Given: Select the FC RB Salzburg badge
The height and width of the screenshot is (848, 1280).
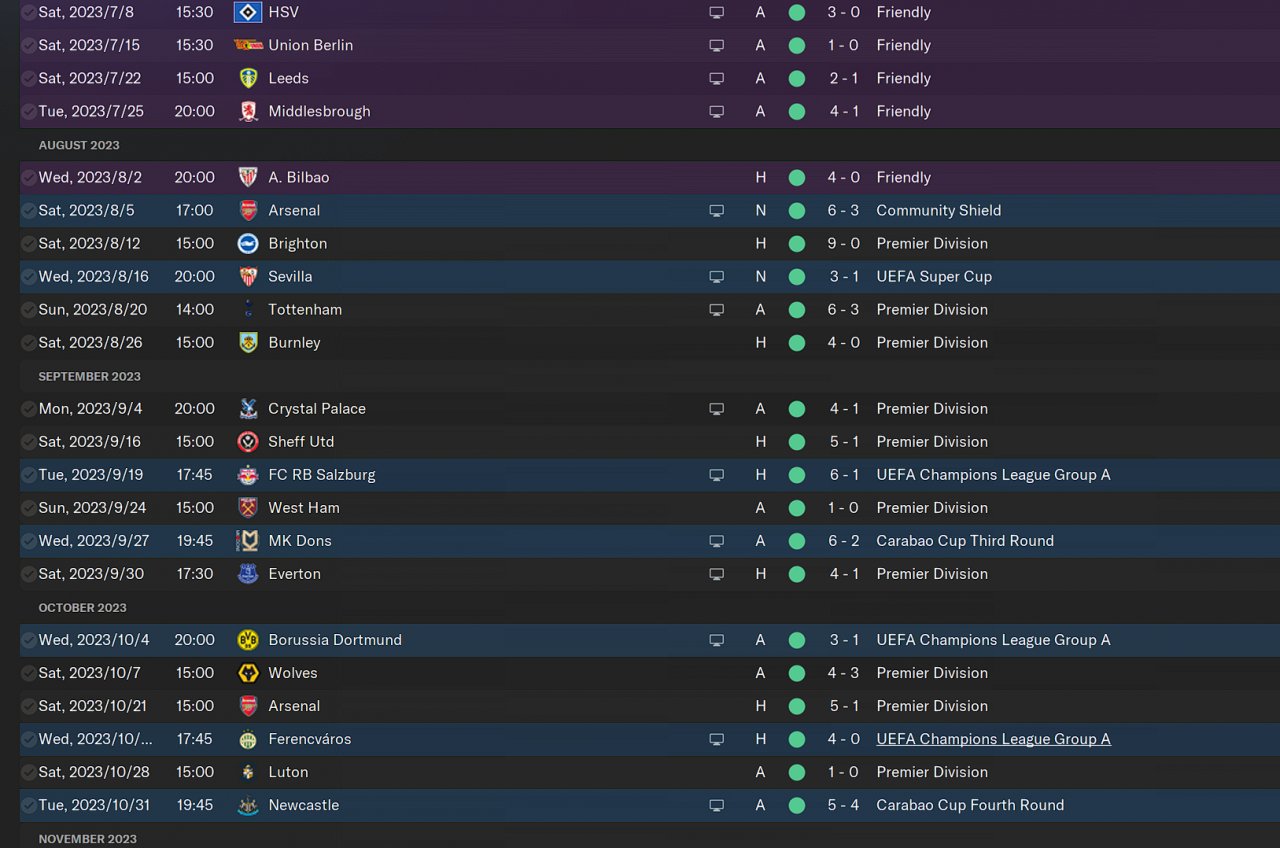Looking at the screenshot, I should pos(247,475).
